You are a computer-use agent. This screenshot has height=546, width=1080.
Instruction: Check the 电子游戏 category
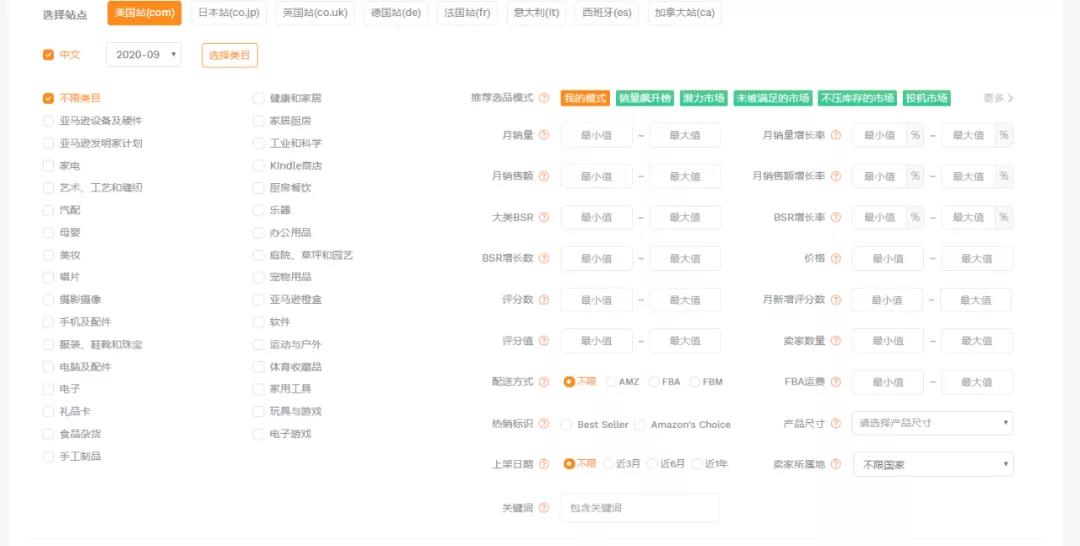258,434
